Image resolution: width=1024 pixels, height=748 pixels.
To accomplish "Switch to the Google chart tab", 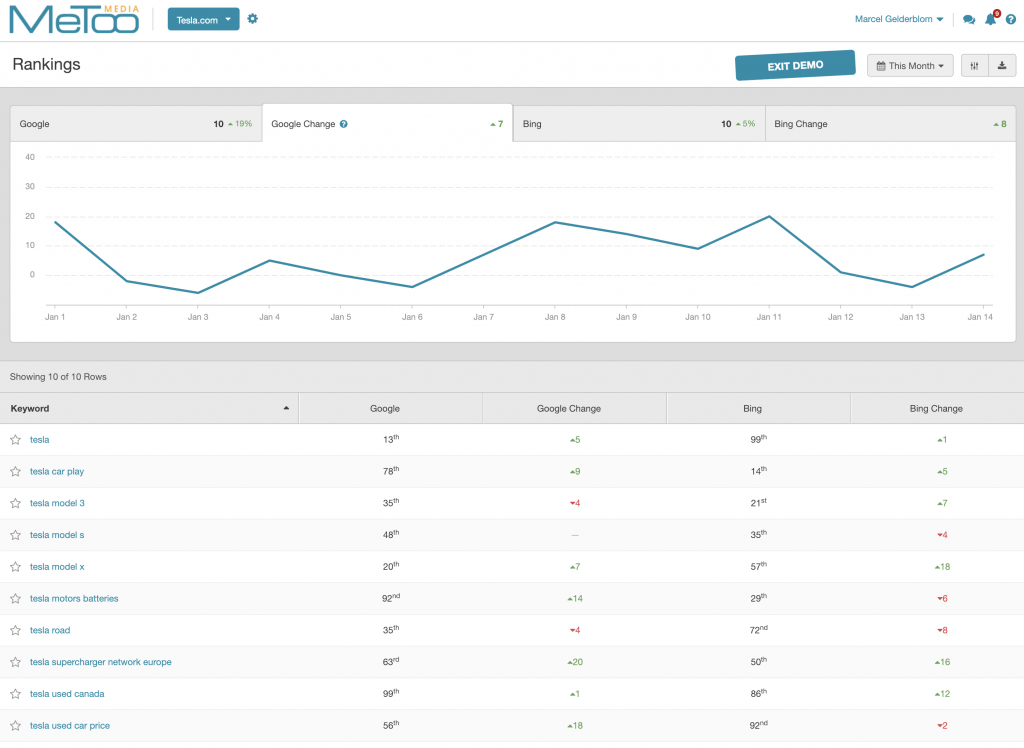I will [x=136, y=123].
